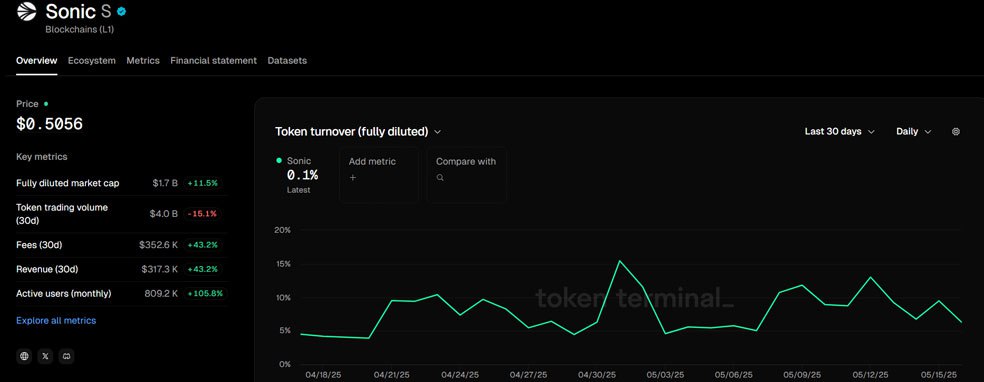Click the Add metric box

(378, 176)
